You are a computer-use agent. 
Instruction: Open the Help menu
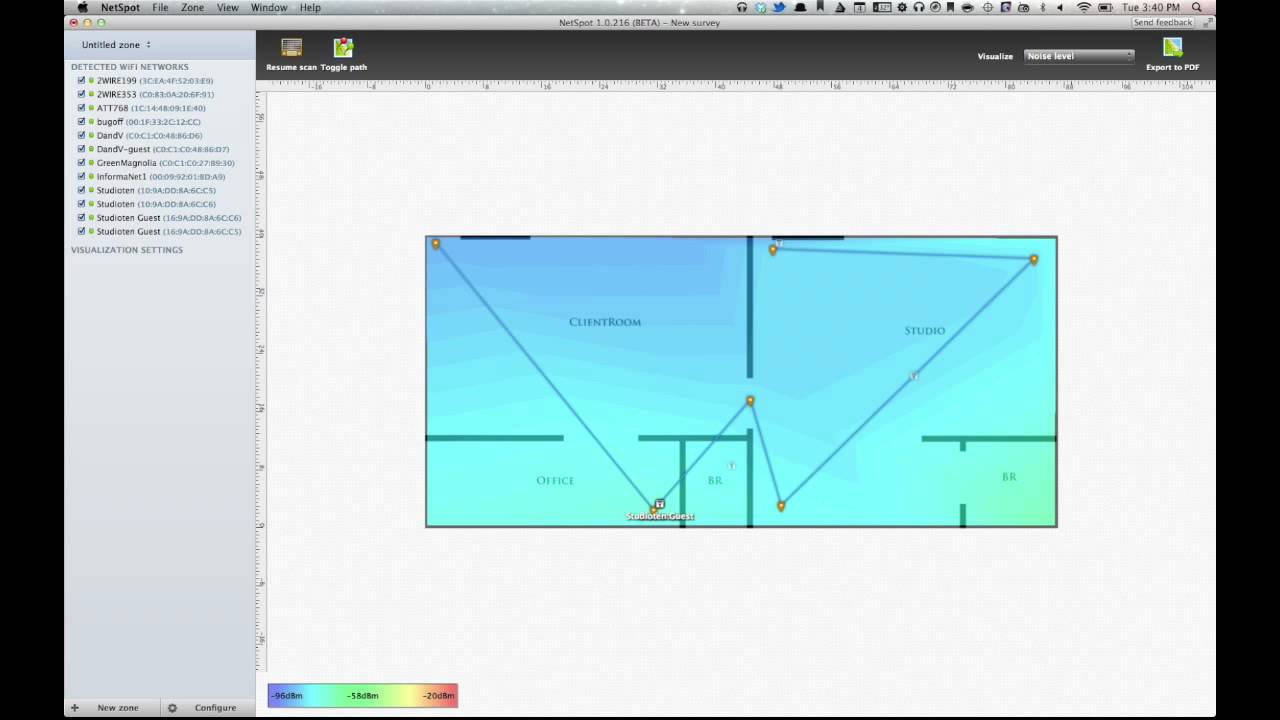(310, 7)
